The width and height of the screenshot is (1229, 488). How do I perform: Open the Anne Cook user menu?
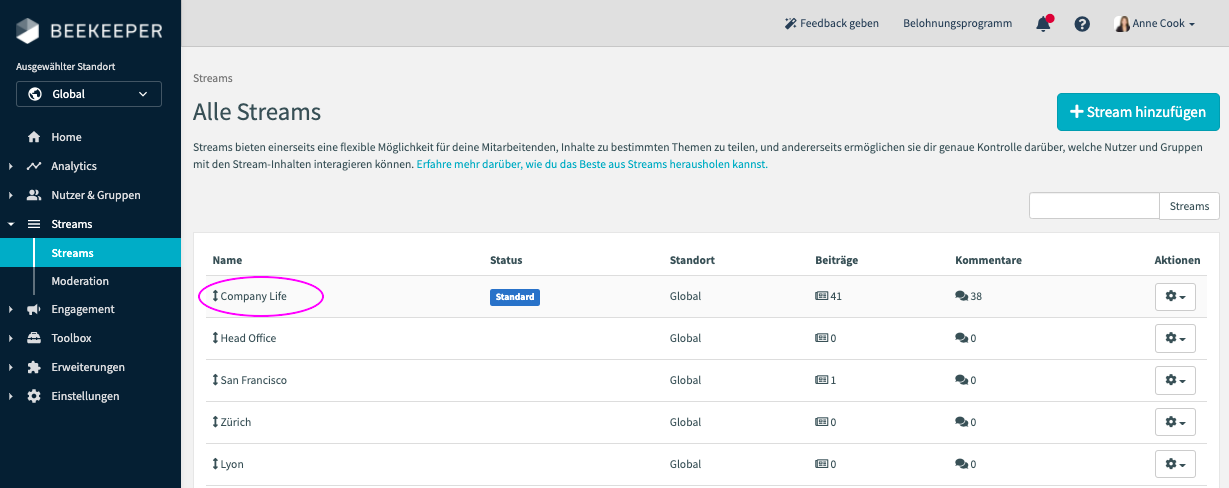pos(1155,24)
